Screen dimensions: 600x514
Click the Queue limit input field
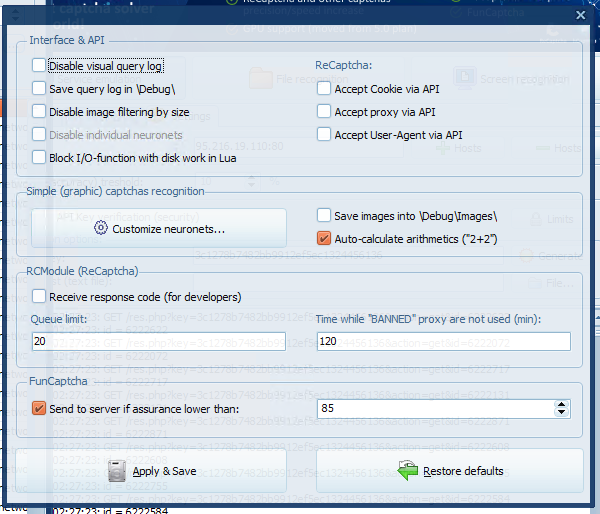(158, 342)
